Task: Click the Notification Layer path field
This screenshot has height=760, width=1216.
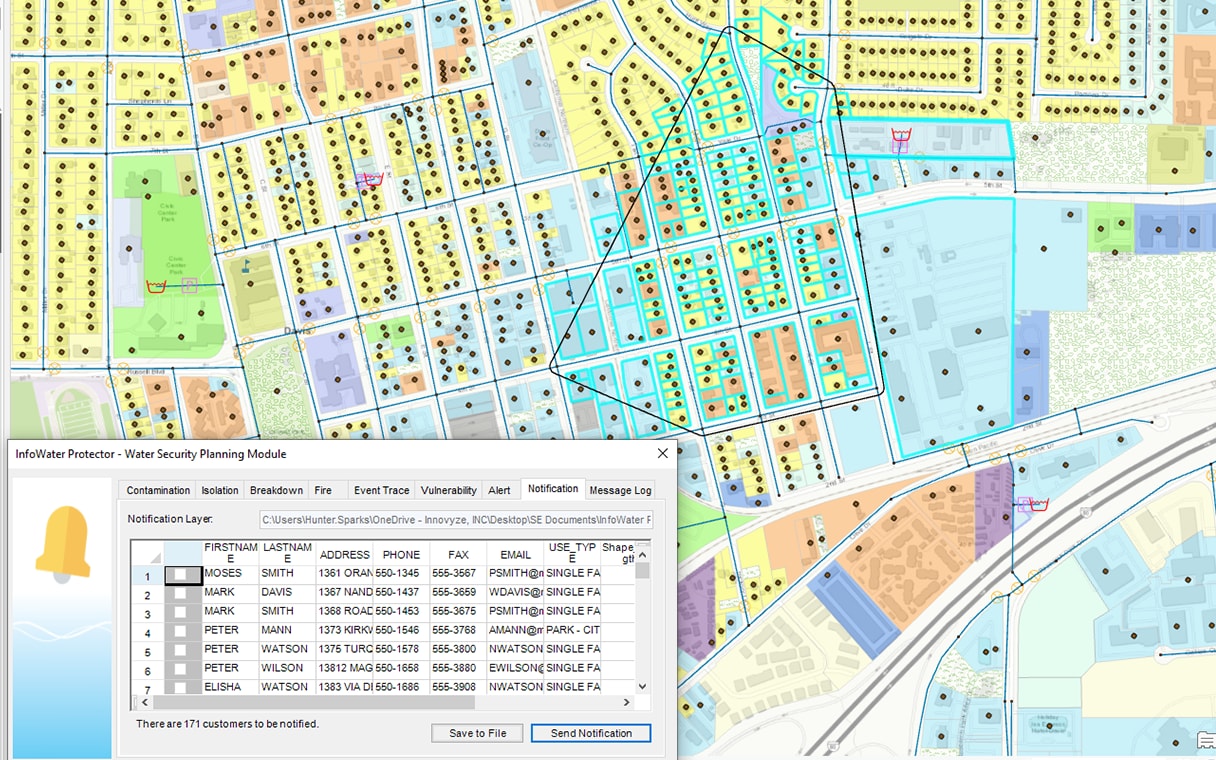Action: pos(456,519)
